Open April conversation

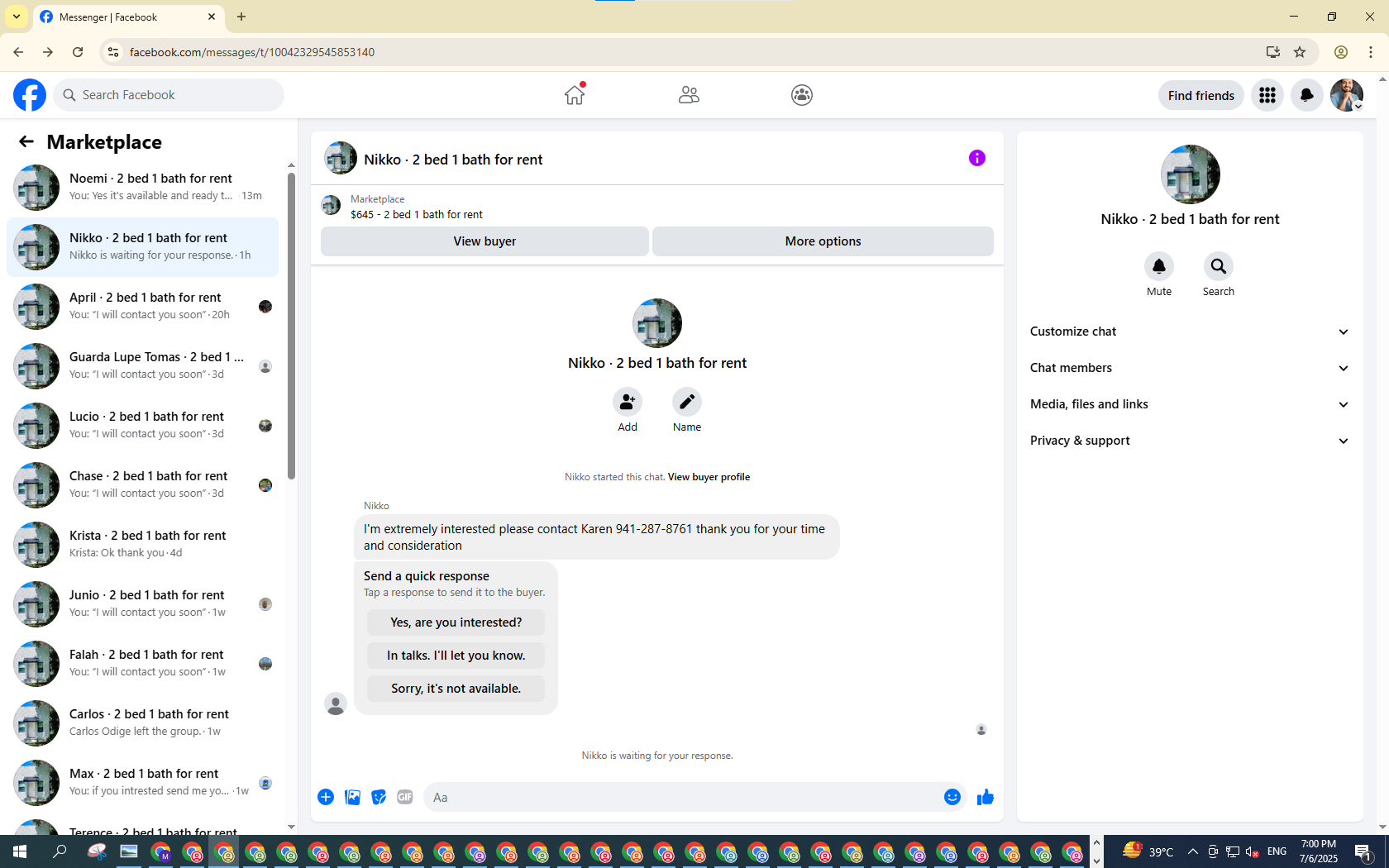pos(142,307)
